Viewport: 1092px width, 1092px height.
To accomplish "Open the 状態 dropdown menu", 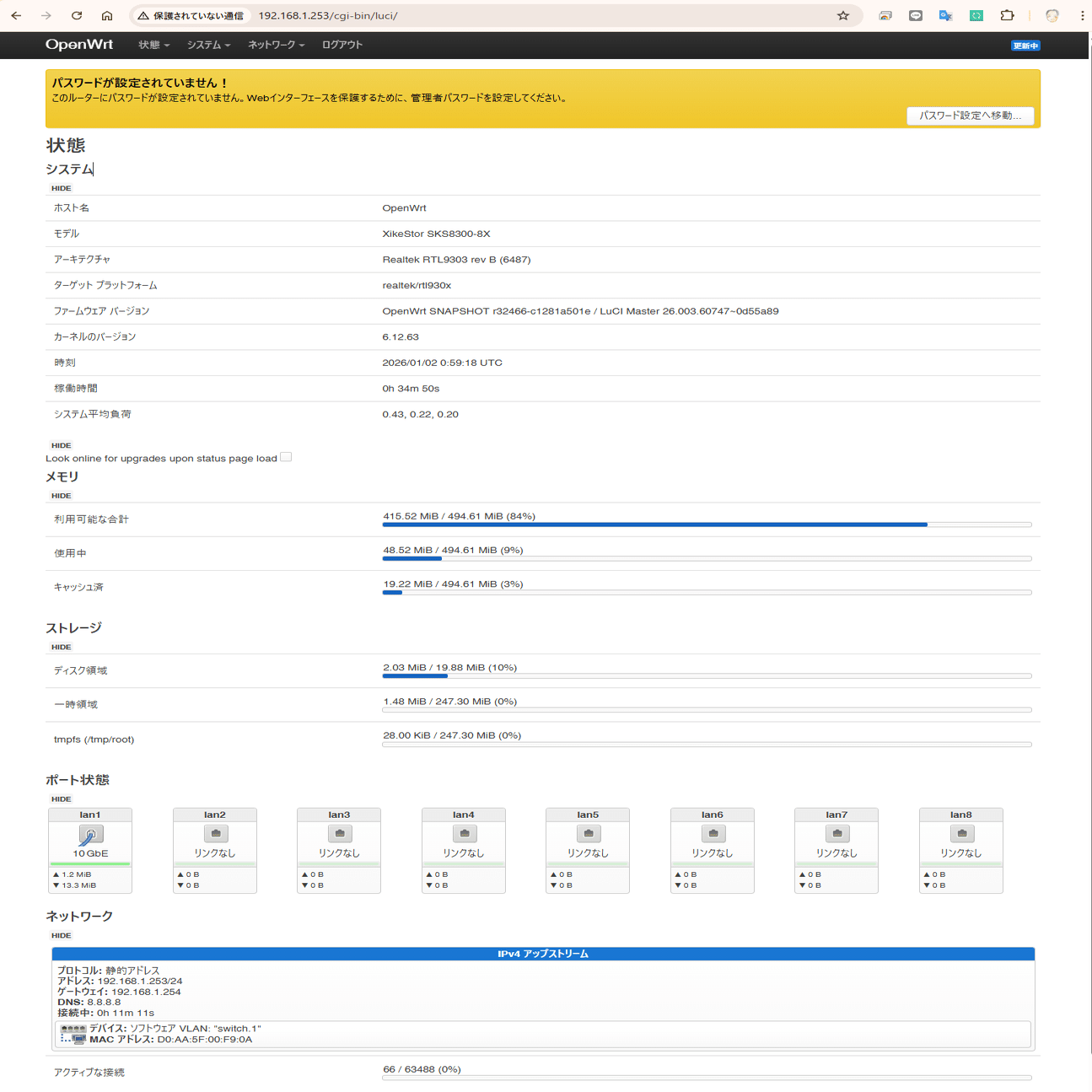I will (x=153, y=45).
